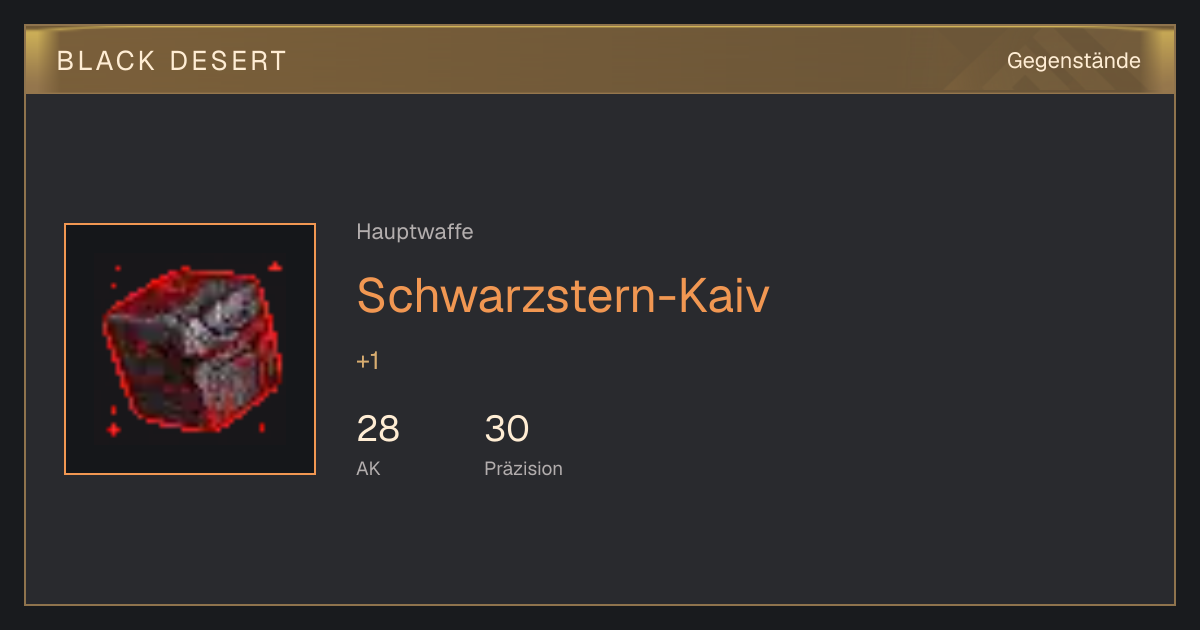Select the AK stat label
1200x630 pixels.
click(368, 468)
